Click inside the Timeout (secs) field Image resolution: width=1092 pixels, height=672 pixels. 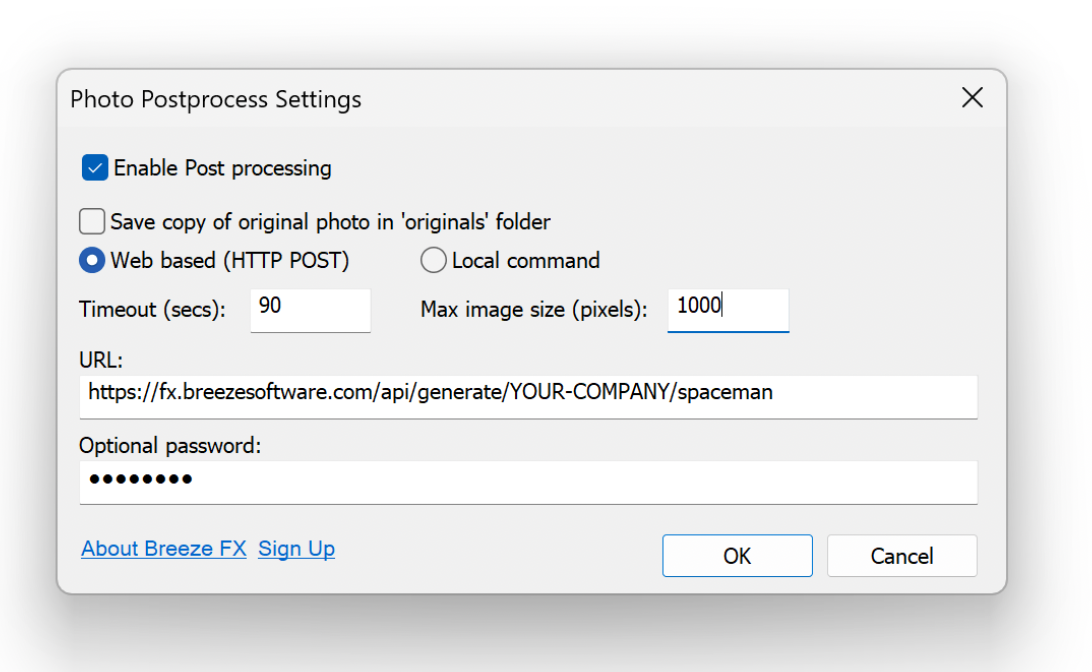[310, 309]
